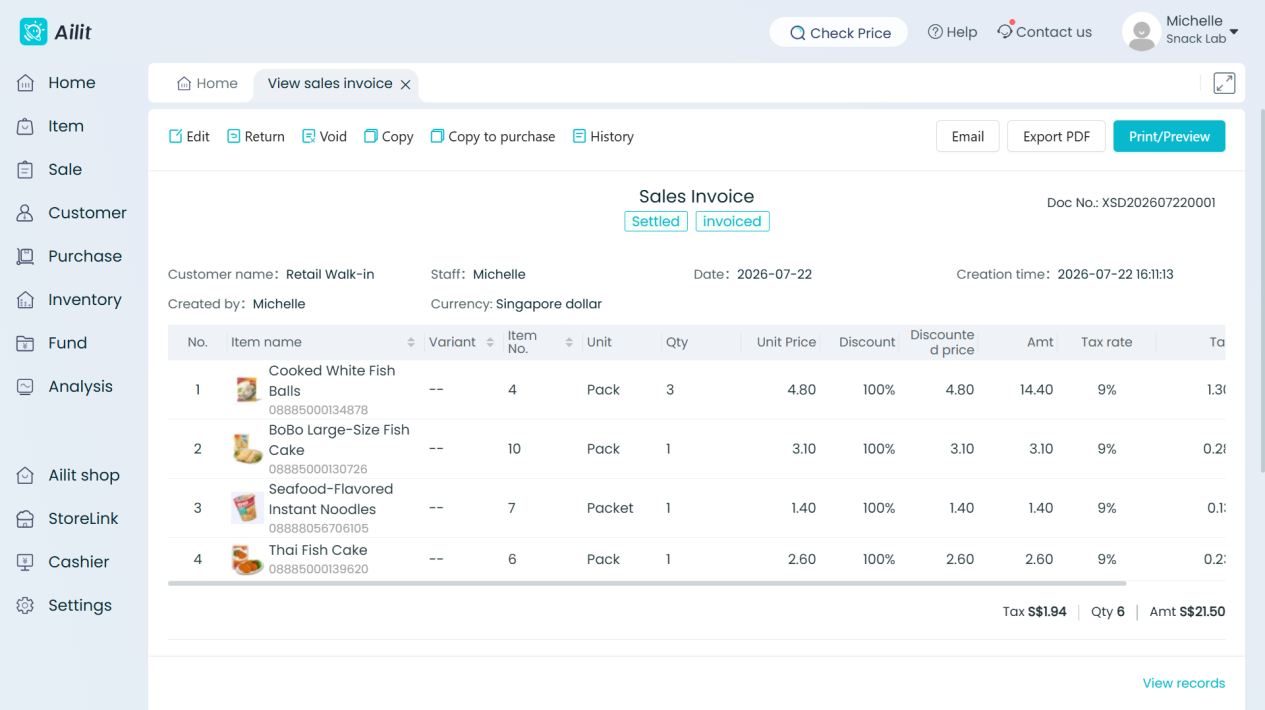Void this sales invoice

pyautogui.click(x=324, y=137)
